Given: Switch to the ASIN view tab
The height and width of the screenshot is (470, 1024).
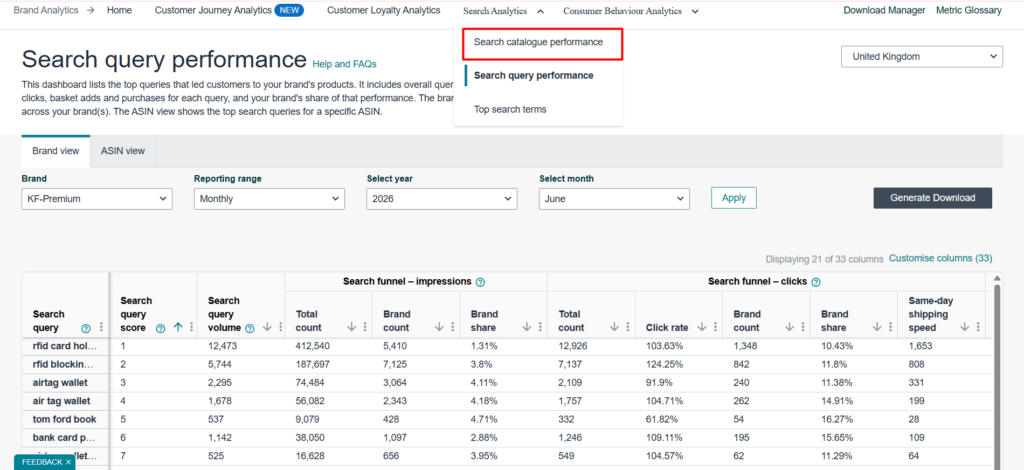Looking at the screenshot, I should coord(123,151).
